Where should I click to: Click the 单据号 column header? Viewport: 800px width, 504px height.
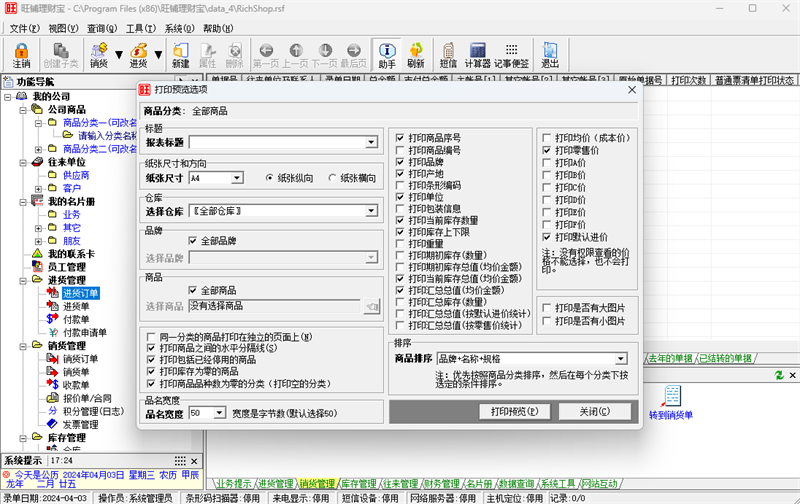(x=224, y=80)
